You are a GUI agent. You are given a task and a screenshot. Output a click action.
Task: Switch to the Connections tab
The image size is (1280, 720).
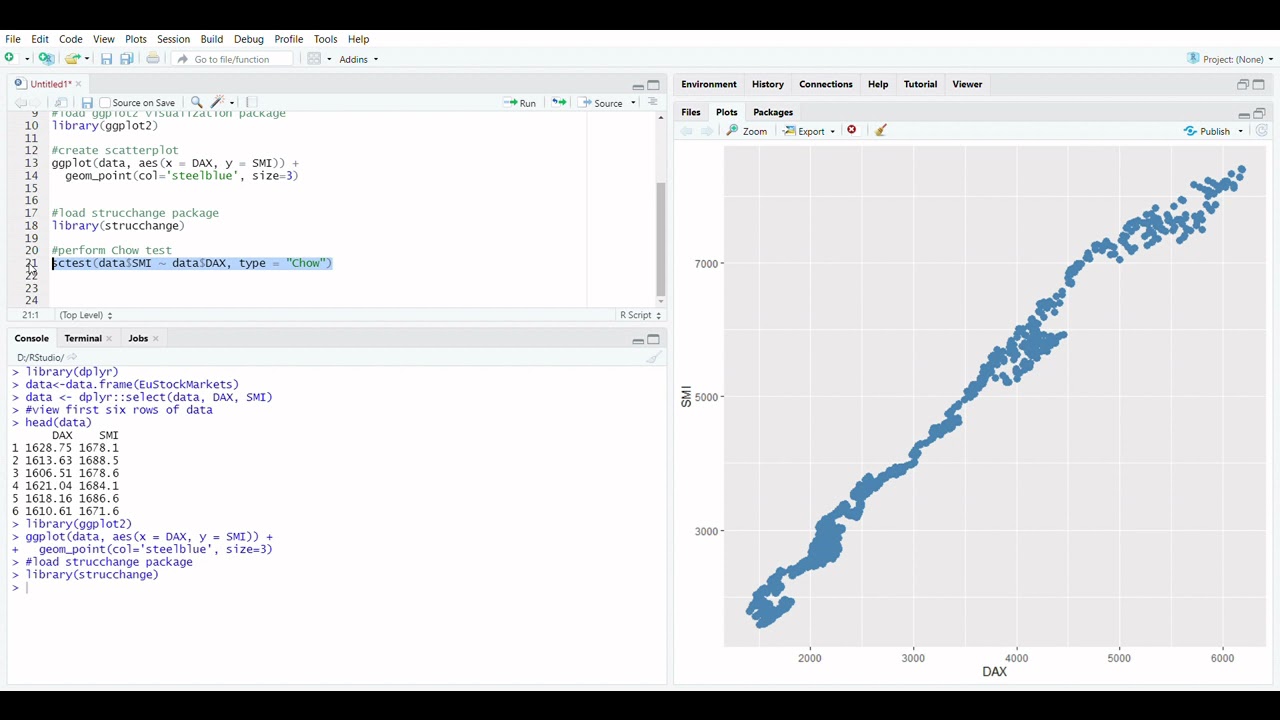point(826,84)
